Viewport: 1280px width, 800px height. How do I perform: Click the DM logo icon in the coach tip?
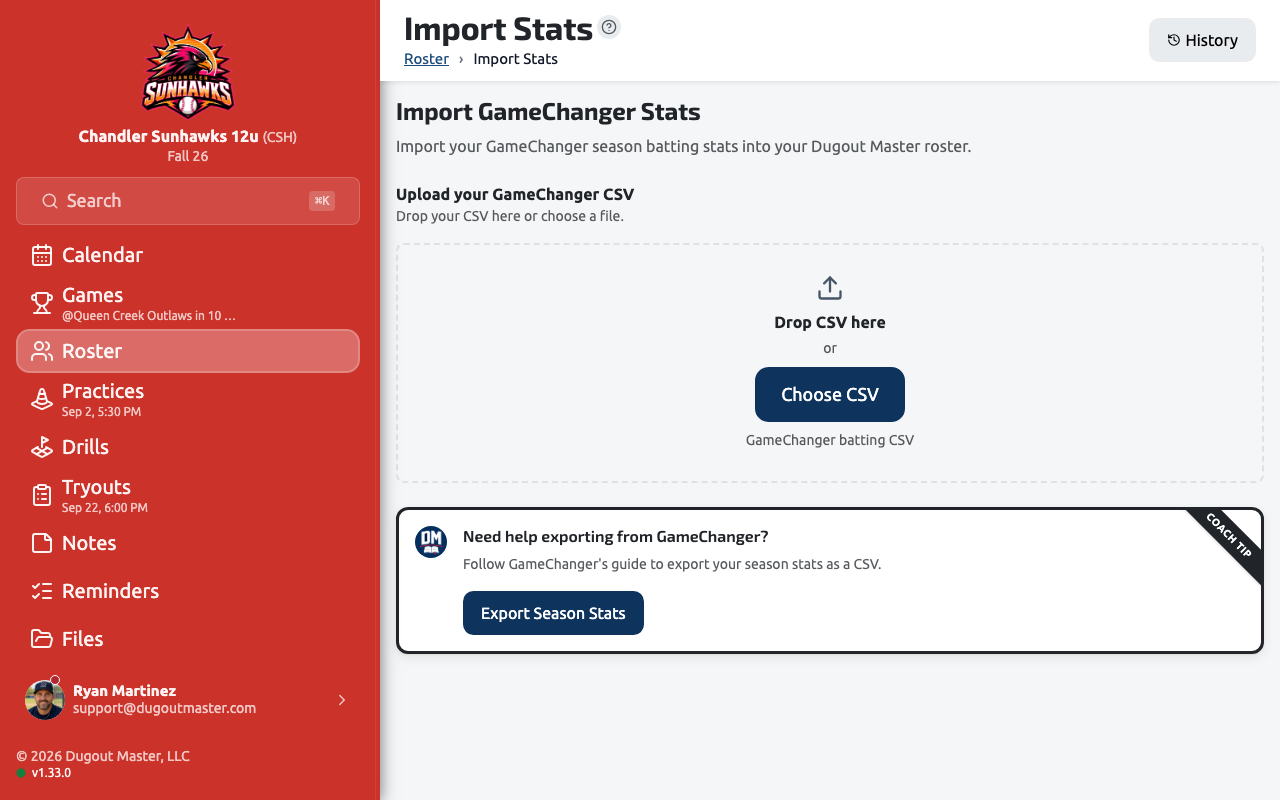[431, 542]
